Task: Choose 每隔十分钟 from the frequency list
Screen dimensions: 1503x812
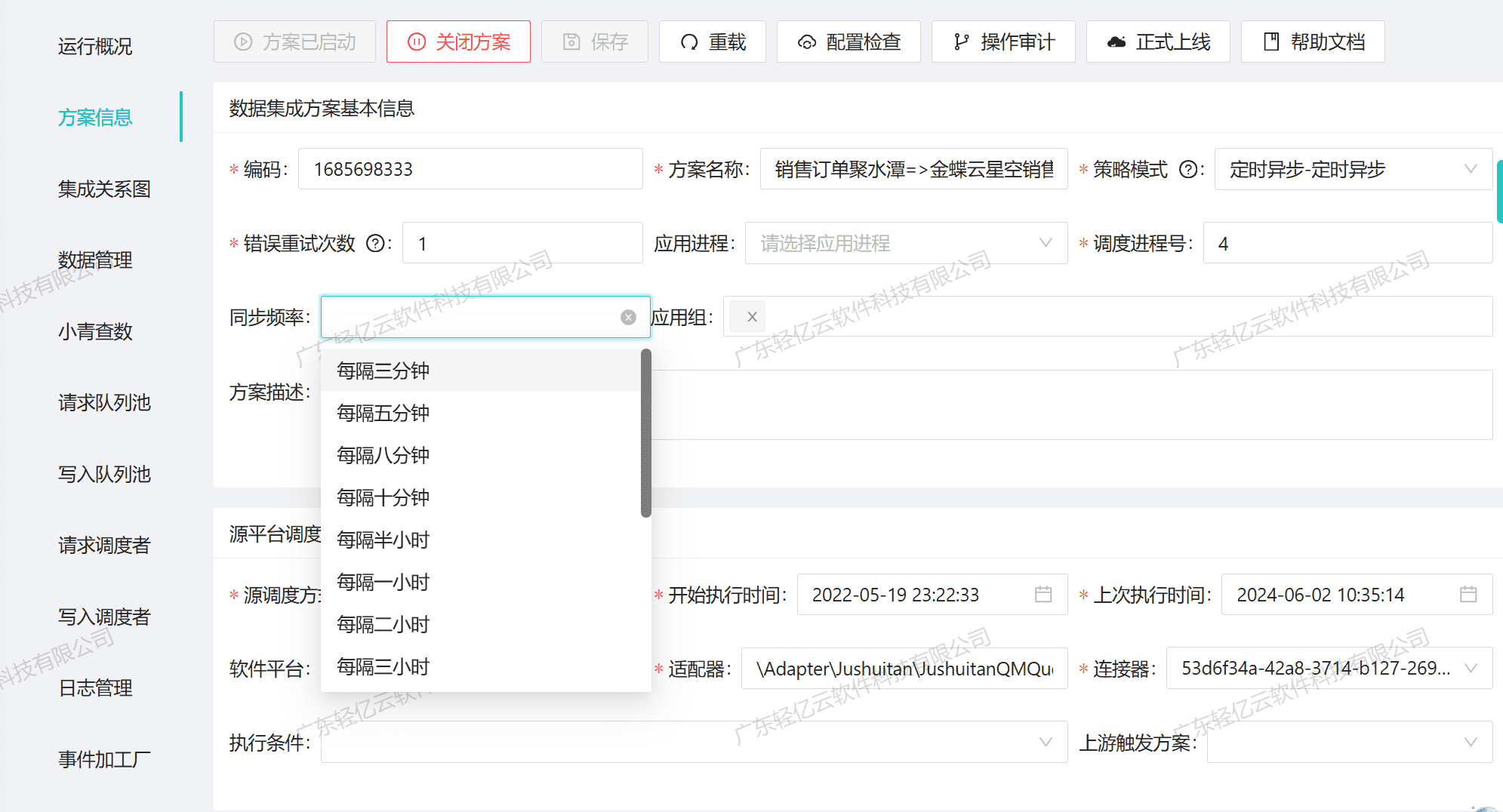Action: (x=481, y=497)
